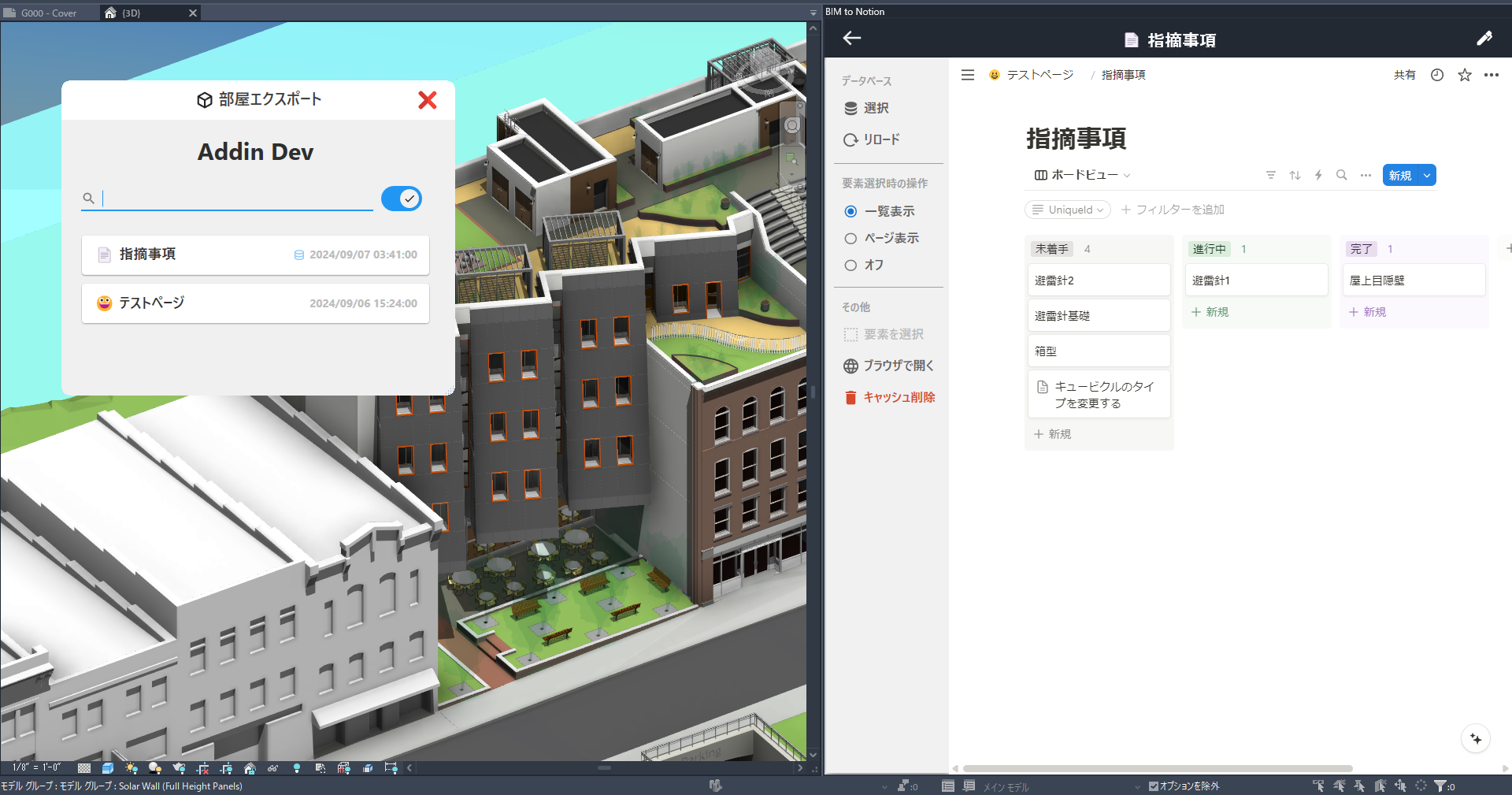Toggle sun path in the view control bar
Viewport: 1512px width, 795px height.
[x=132, y=768]
